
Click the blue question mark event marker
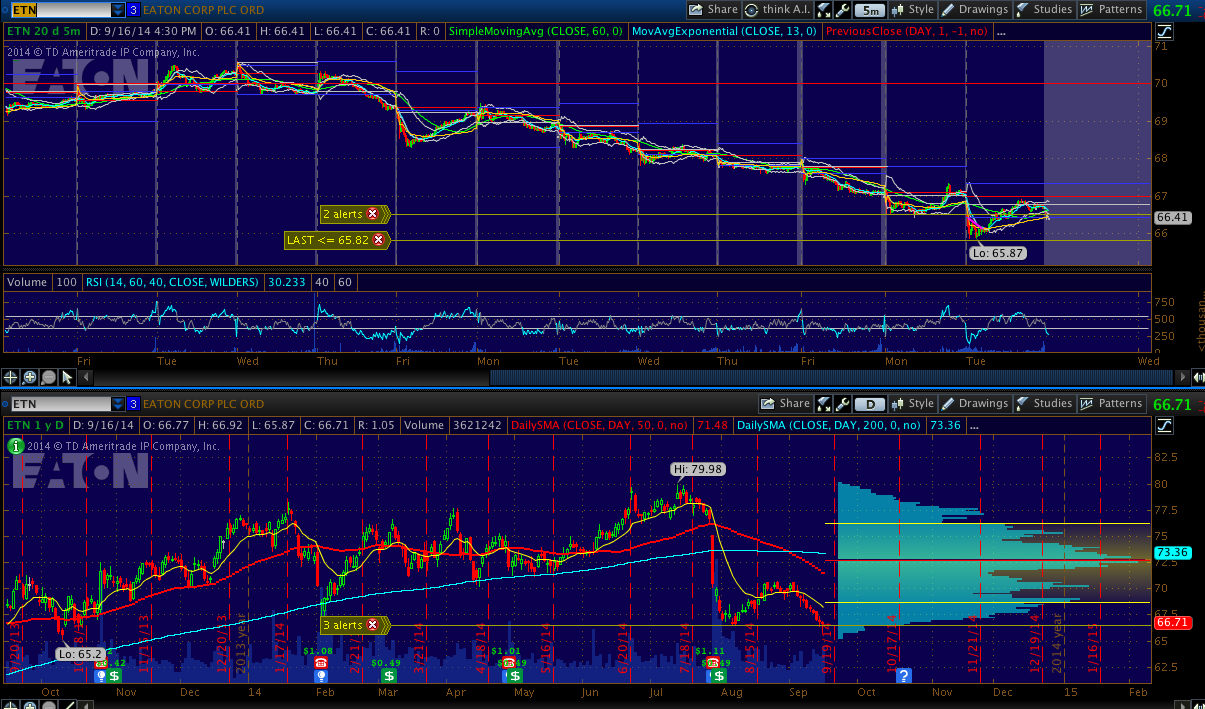(904, 676)
